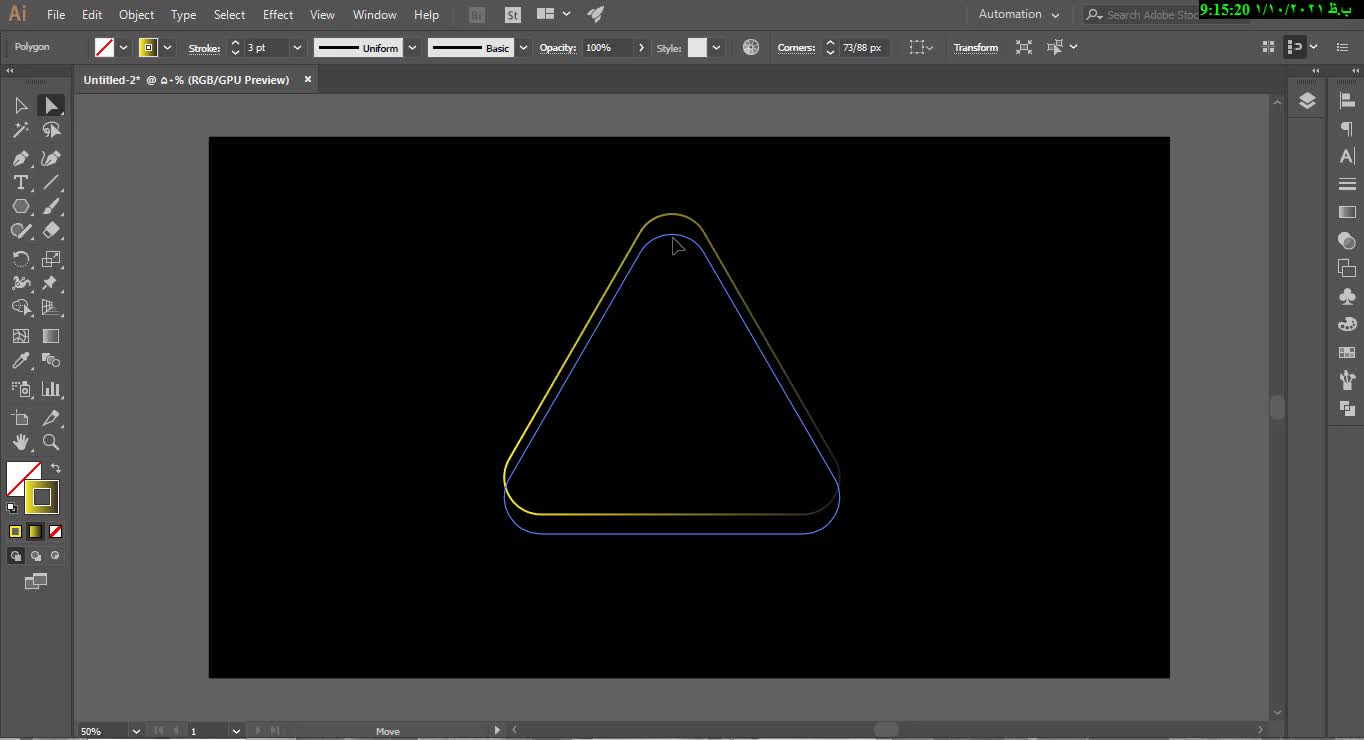The width and height of the screenshot is (1364, 740).
Task: Open the Object menu
Action: [x=136, y=15]
